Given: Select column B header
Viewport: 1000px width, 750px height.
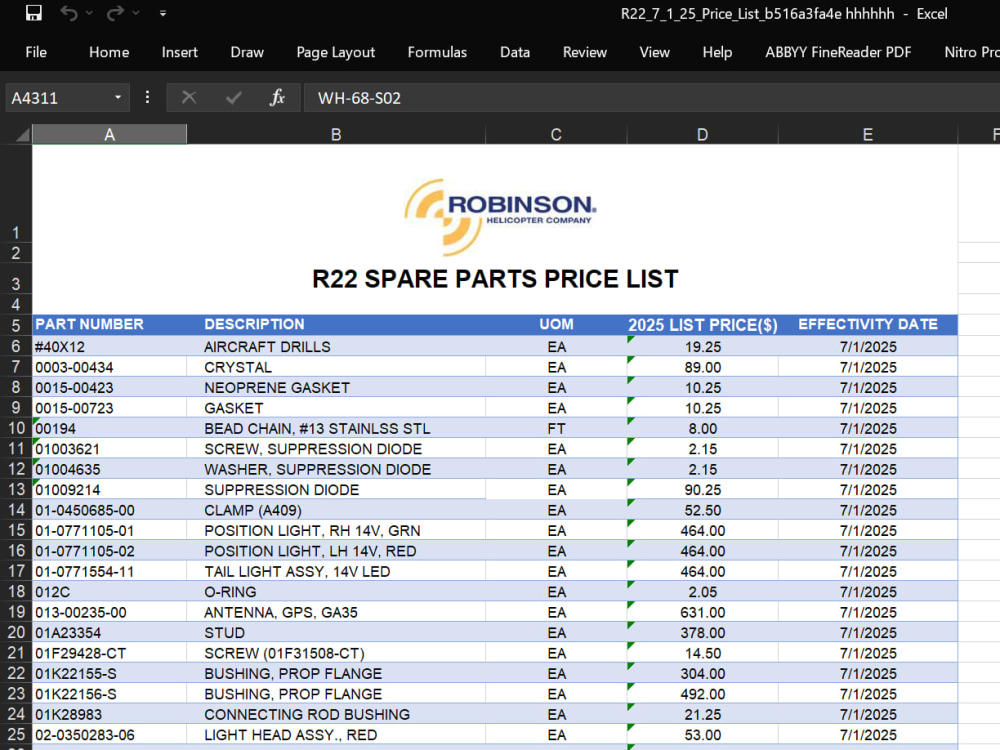Looking at the screenshot, I should [336, 135].
